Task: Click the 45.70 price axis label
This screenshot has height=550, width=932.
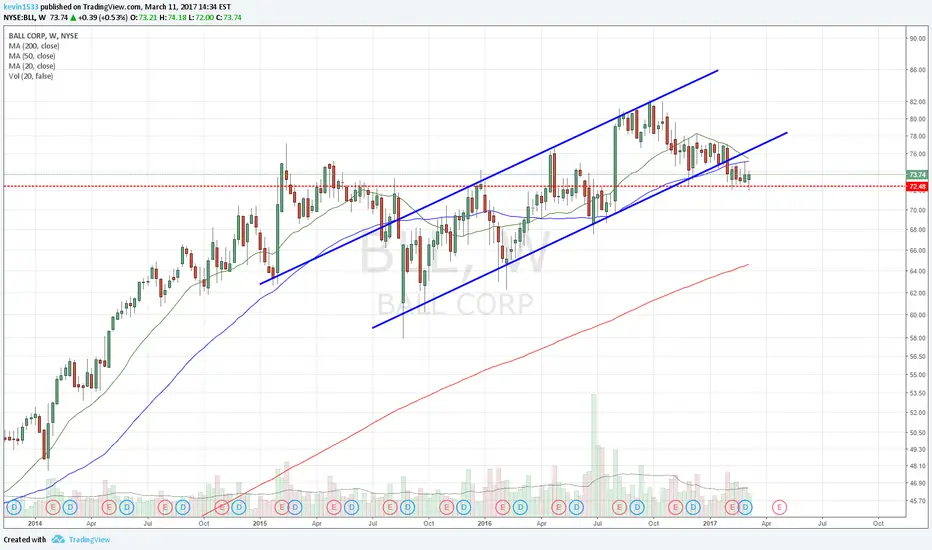Action: (917, 501)
